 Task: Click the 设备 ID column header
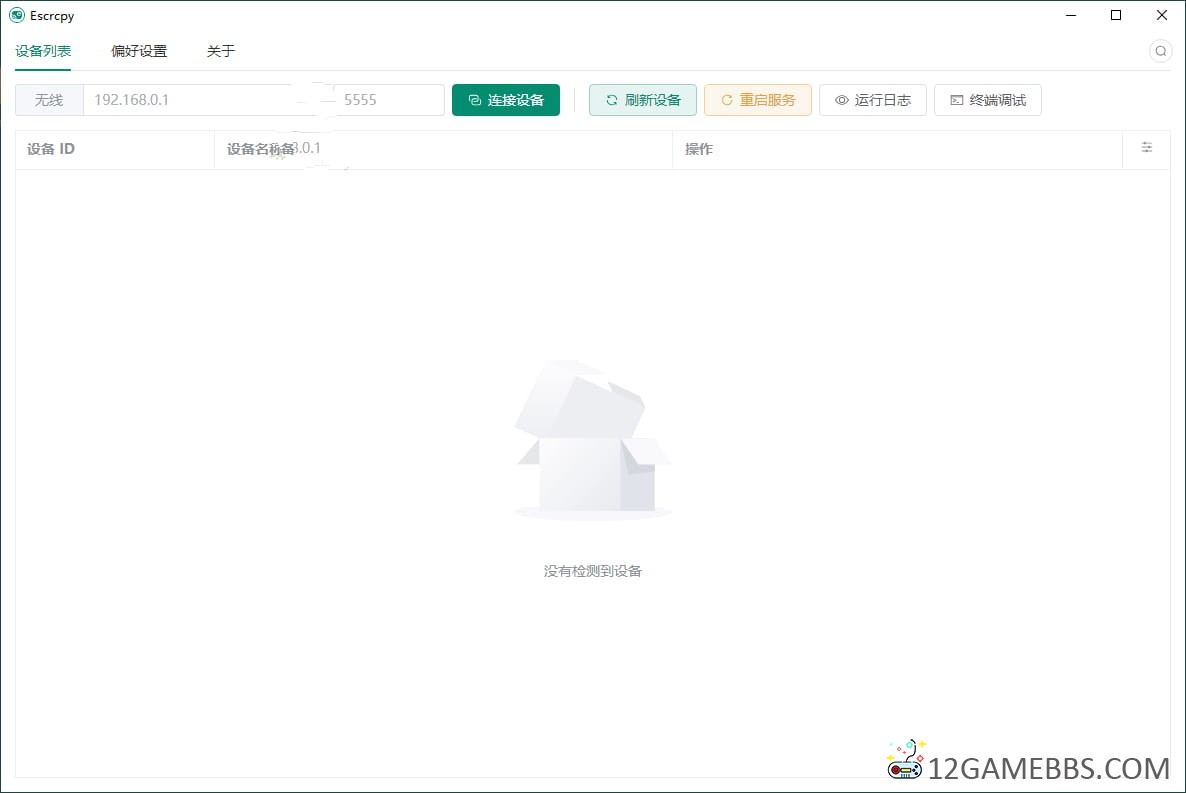pos(51,149)
